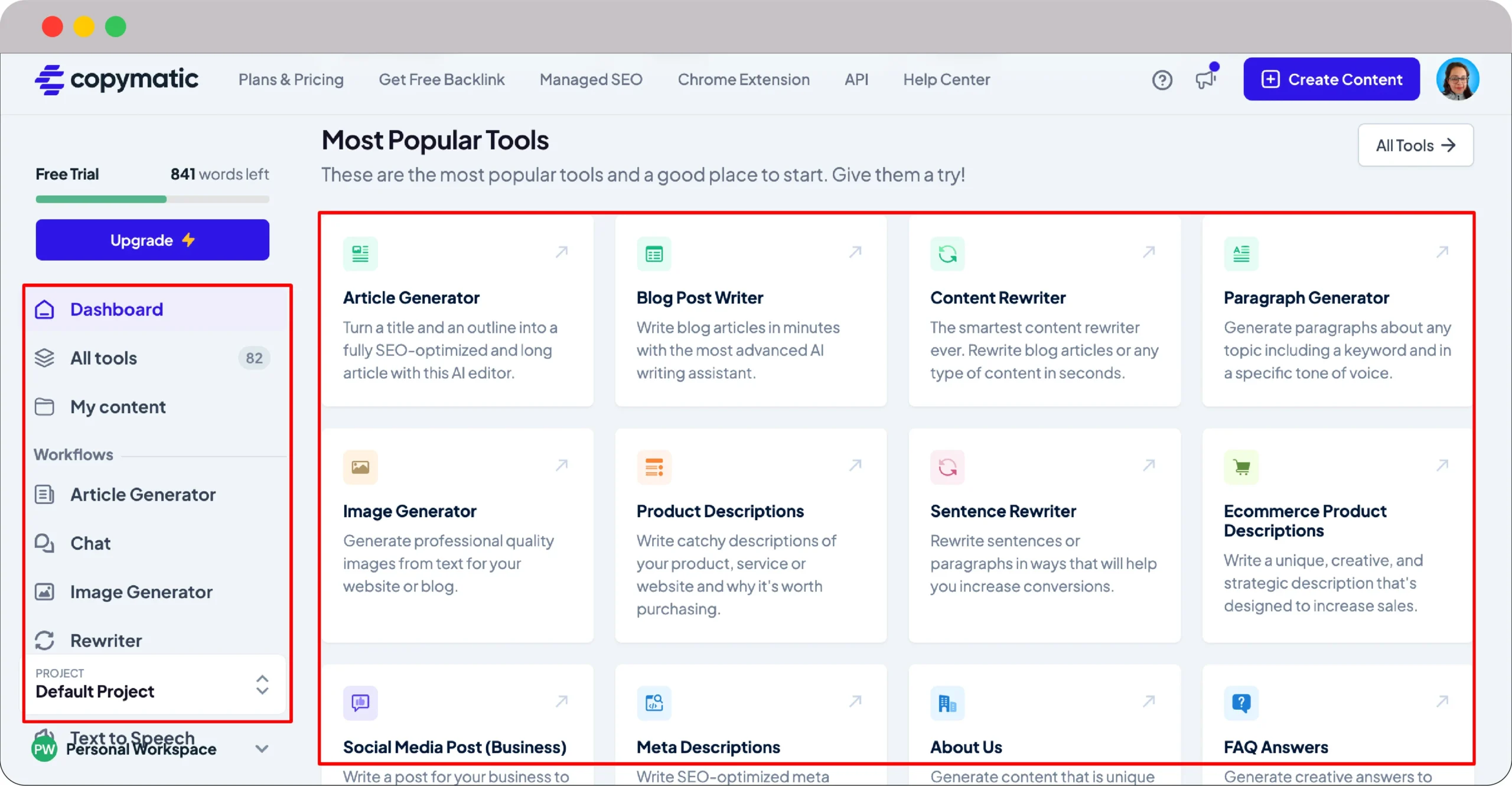The width and height of the screenshot is (1512, 786).
Task: Click the Content Rewriter card icon
Action: pos(947,254)
